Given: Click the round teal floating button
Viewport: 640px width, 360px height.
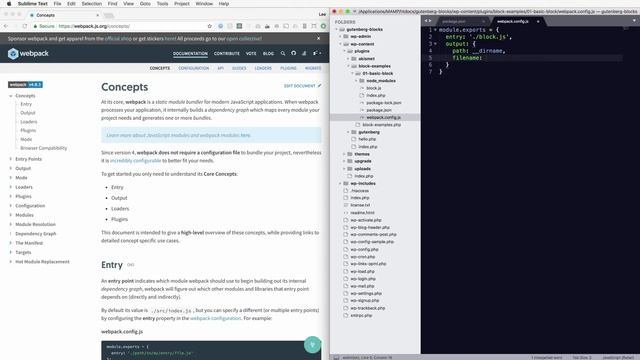Looking at the screenshot, I should point(312,344).
